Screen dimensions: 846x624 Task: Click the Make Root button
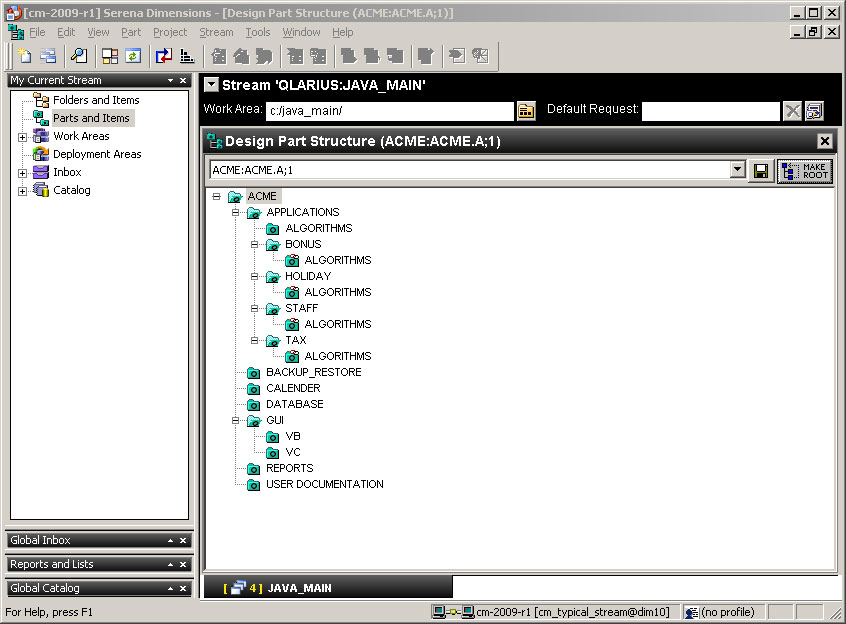pyautogui.click(x=805, y=171)
